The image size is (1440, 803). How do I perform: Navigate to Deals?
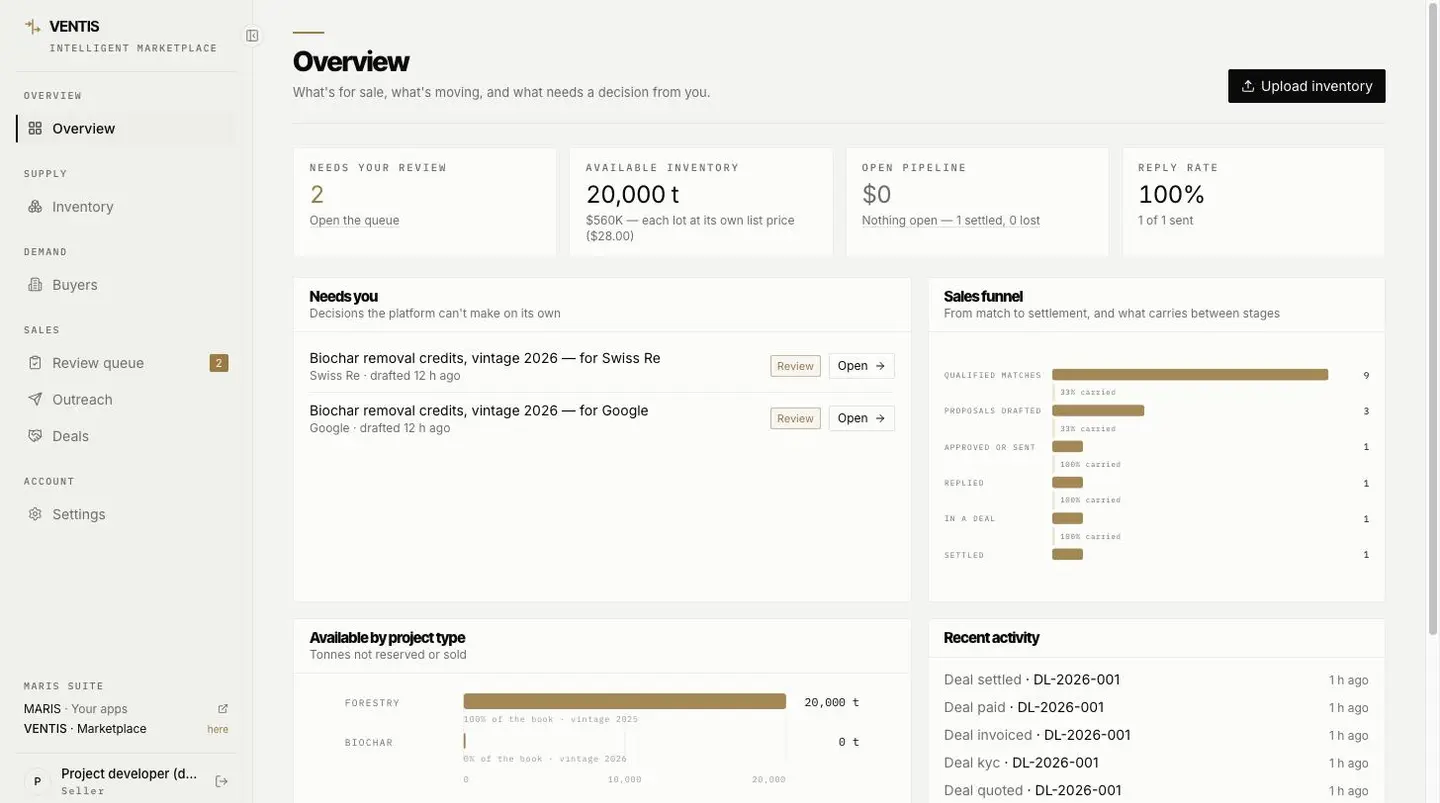pos(126,436)
